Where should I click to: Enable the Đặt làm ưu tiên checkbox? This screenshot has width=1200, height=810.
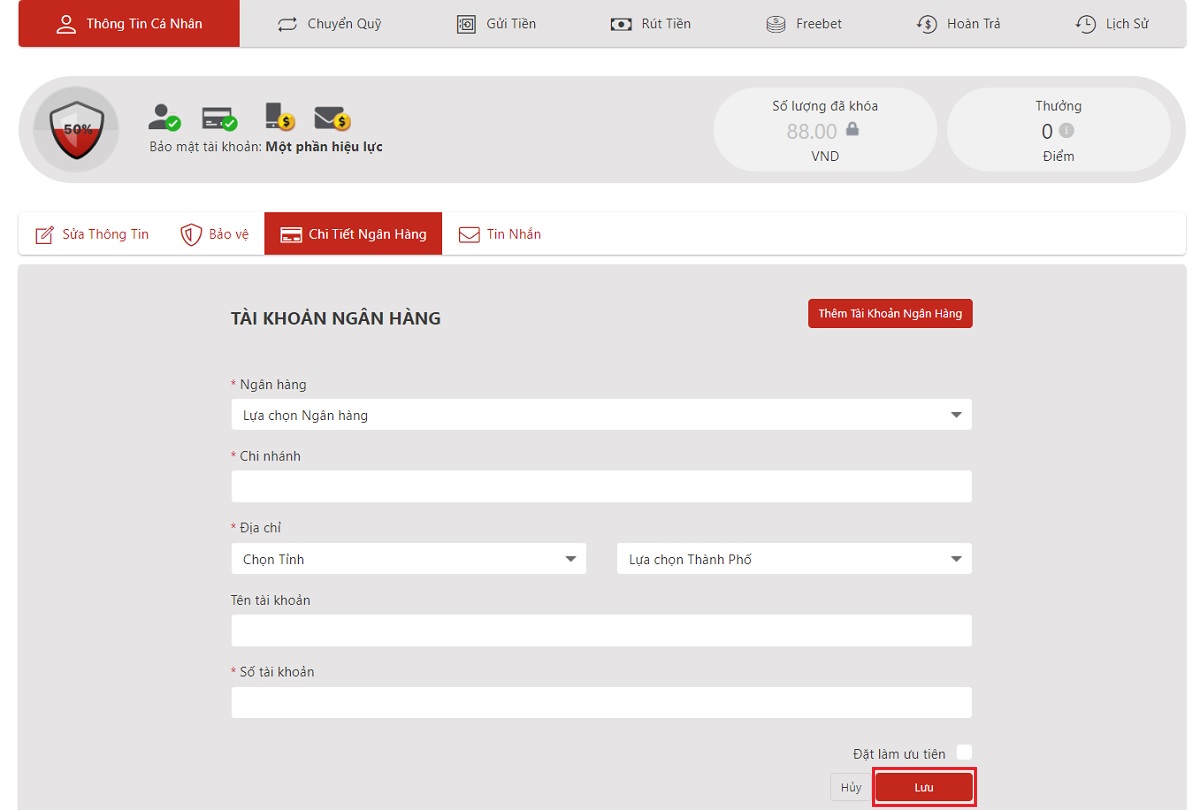[x=963, y=753]
